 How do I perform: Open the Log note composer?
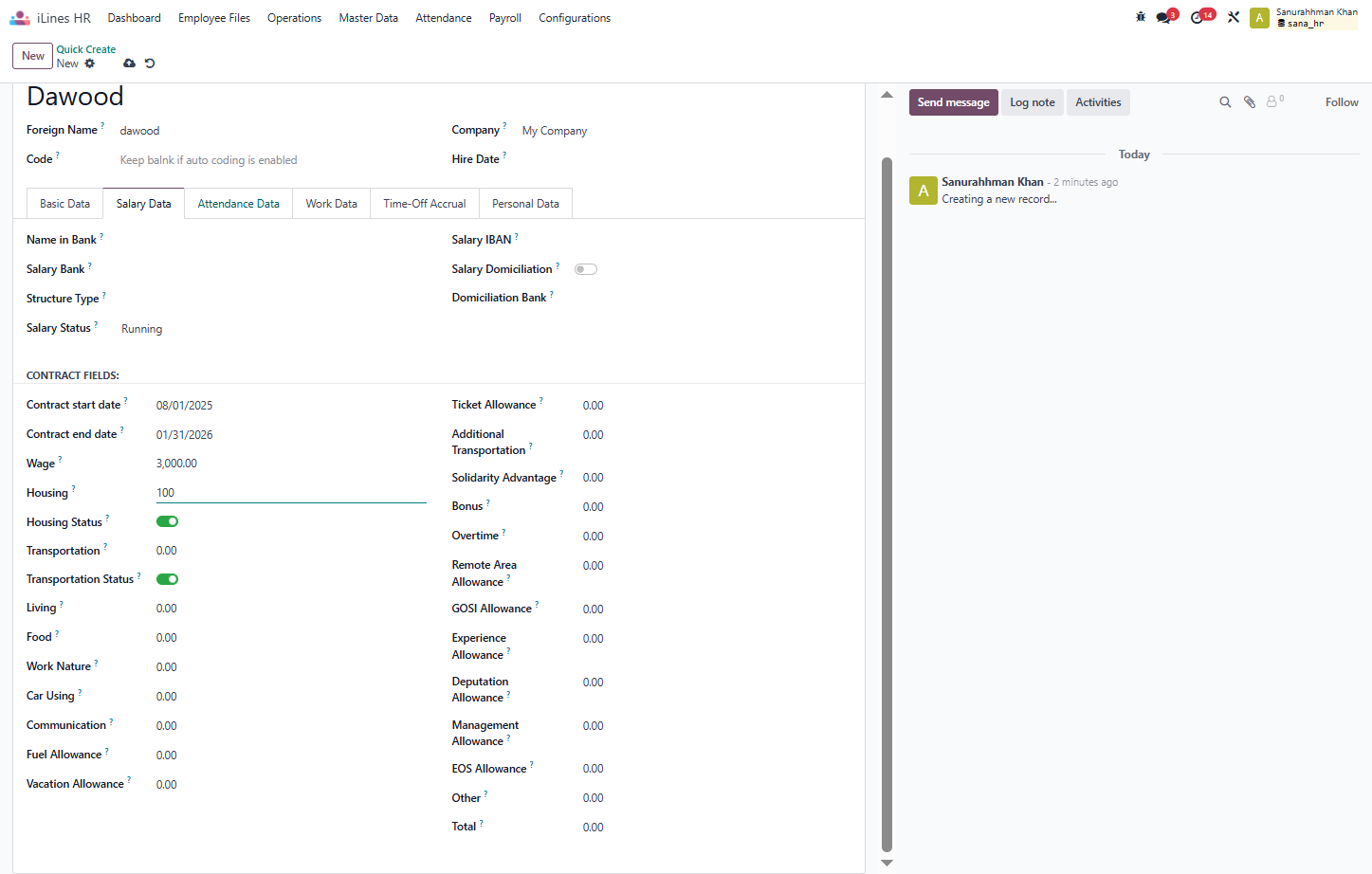click(1033, 102)
